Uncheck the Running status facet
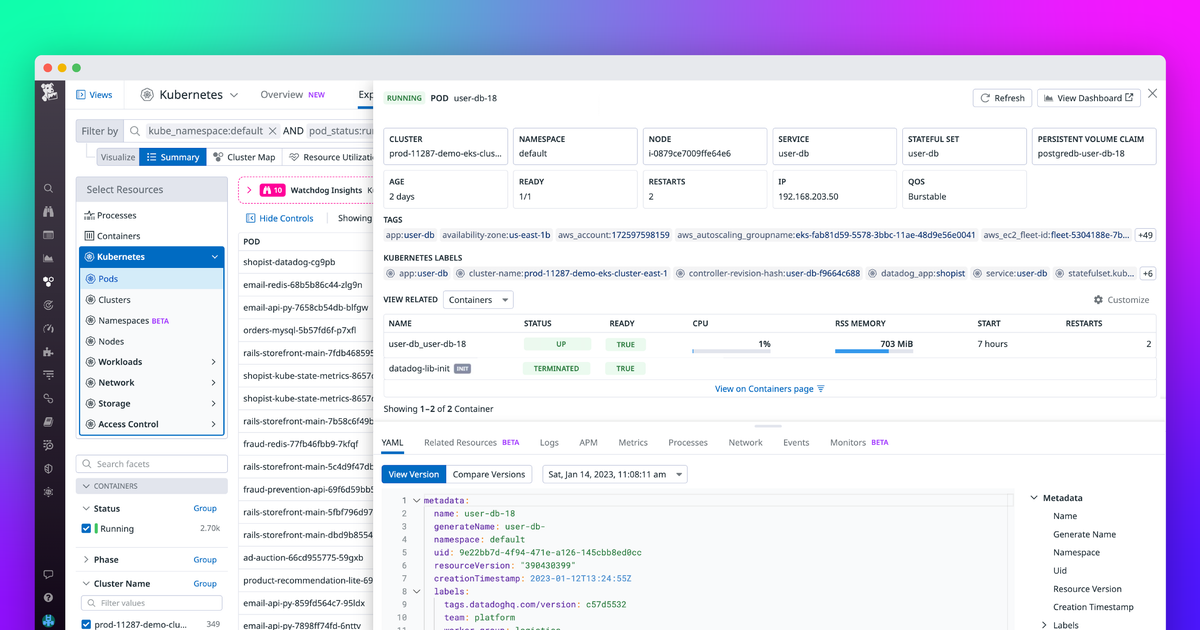This screenshot has height=630, width=1200. tap(86, 528)
